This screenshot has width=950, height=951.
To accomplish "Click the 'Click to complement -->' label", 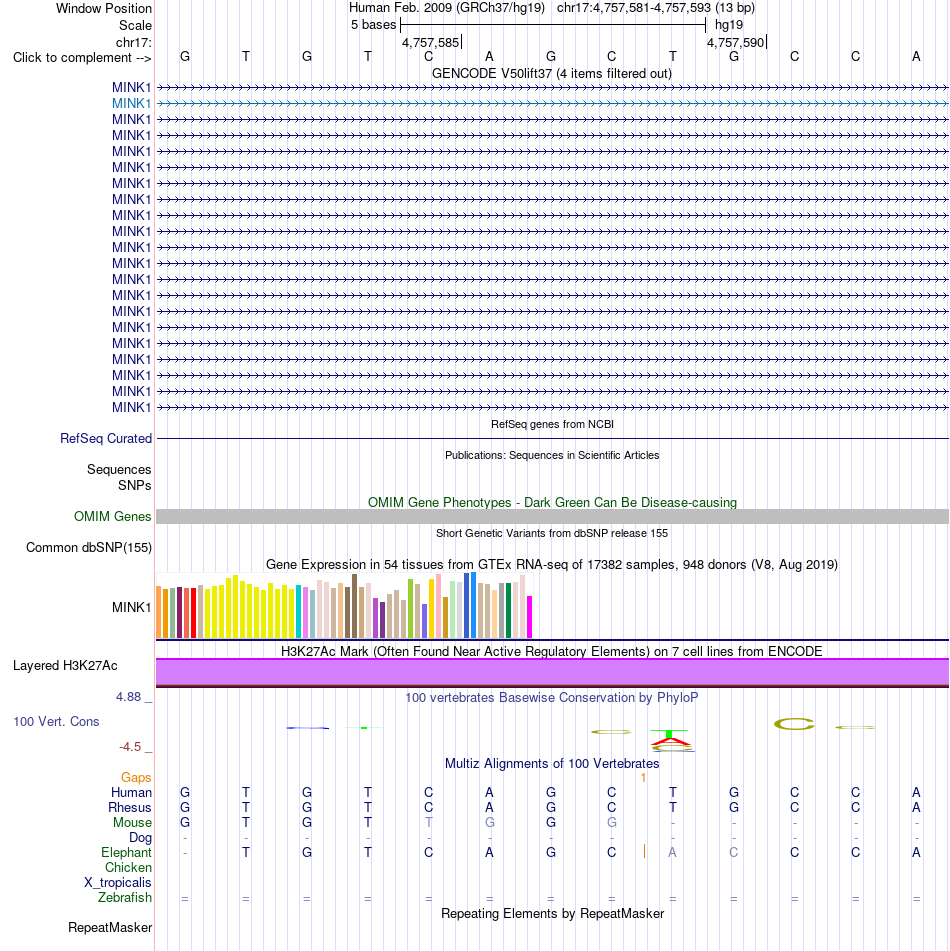I will 82,58.
